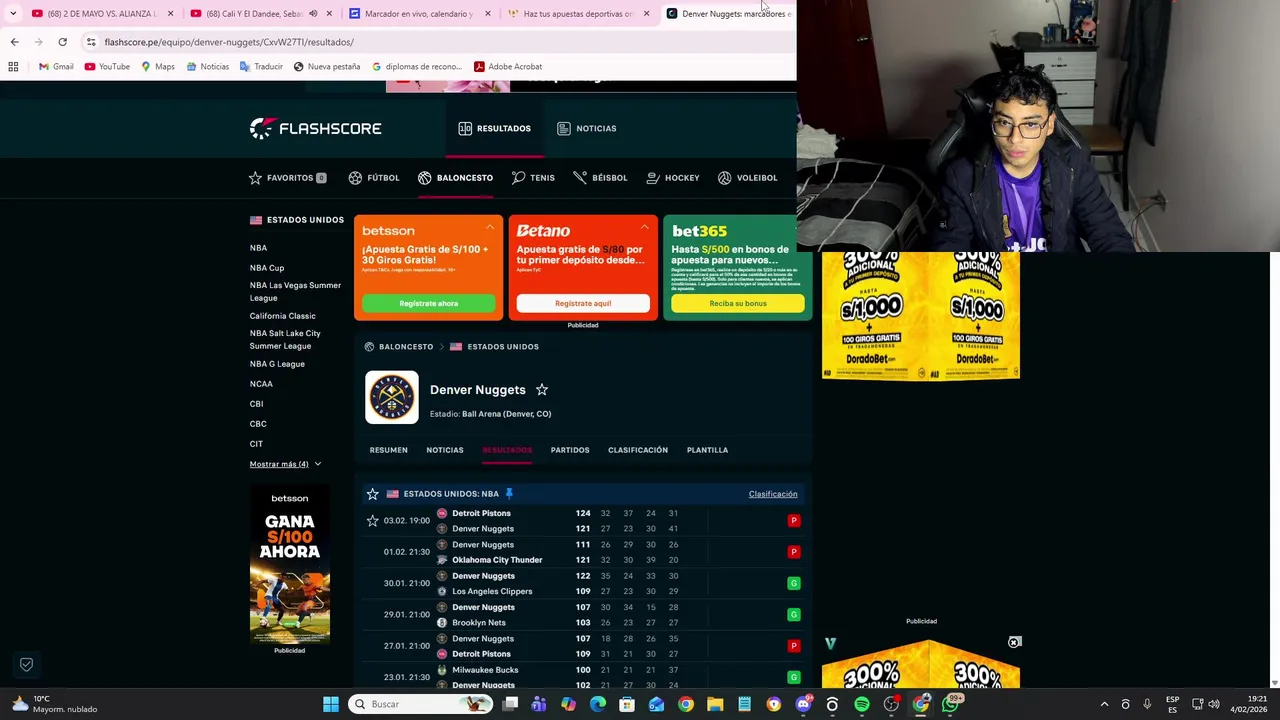Click red P badge on 03.02. match
The width and height of the screenshot is (1280, 720).
coord(794,521)
